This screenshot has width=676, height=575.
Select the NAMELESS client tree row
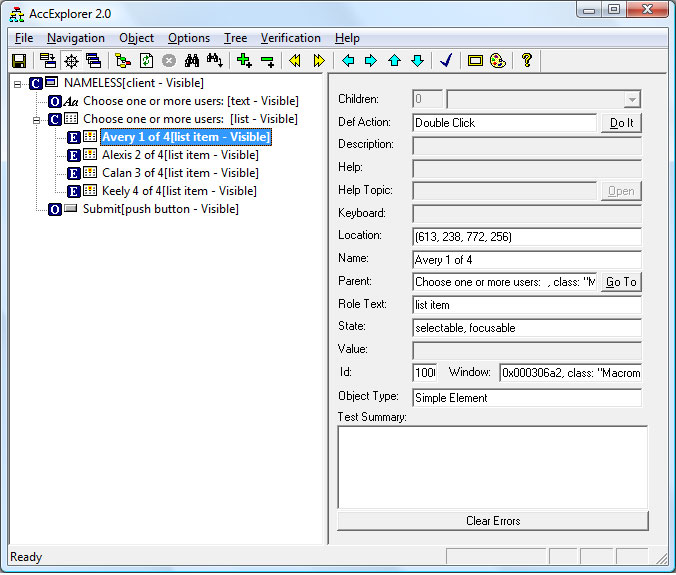[134, 83]
